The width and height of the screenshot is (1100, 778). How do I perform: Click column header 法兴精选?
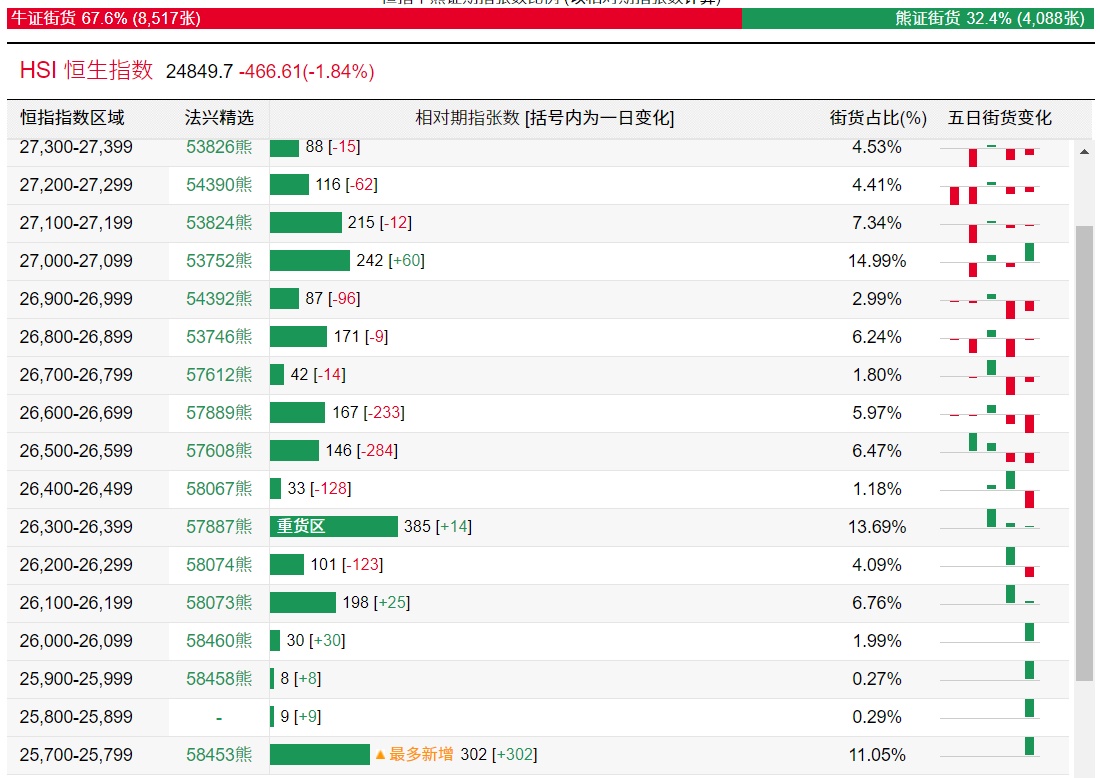click(219, 118)
